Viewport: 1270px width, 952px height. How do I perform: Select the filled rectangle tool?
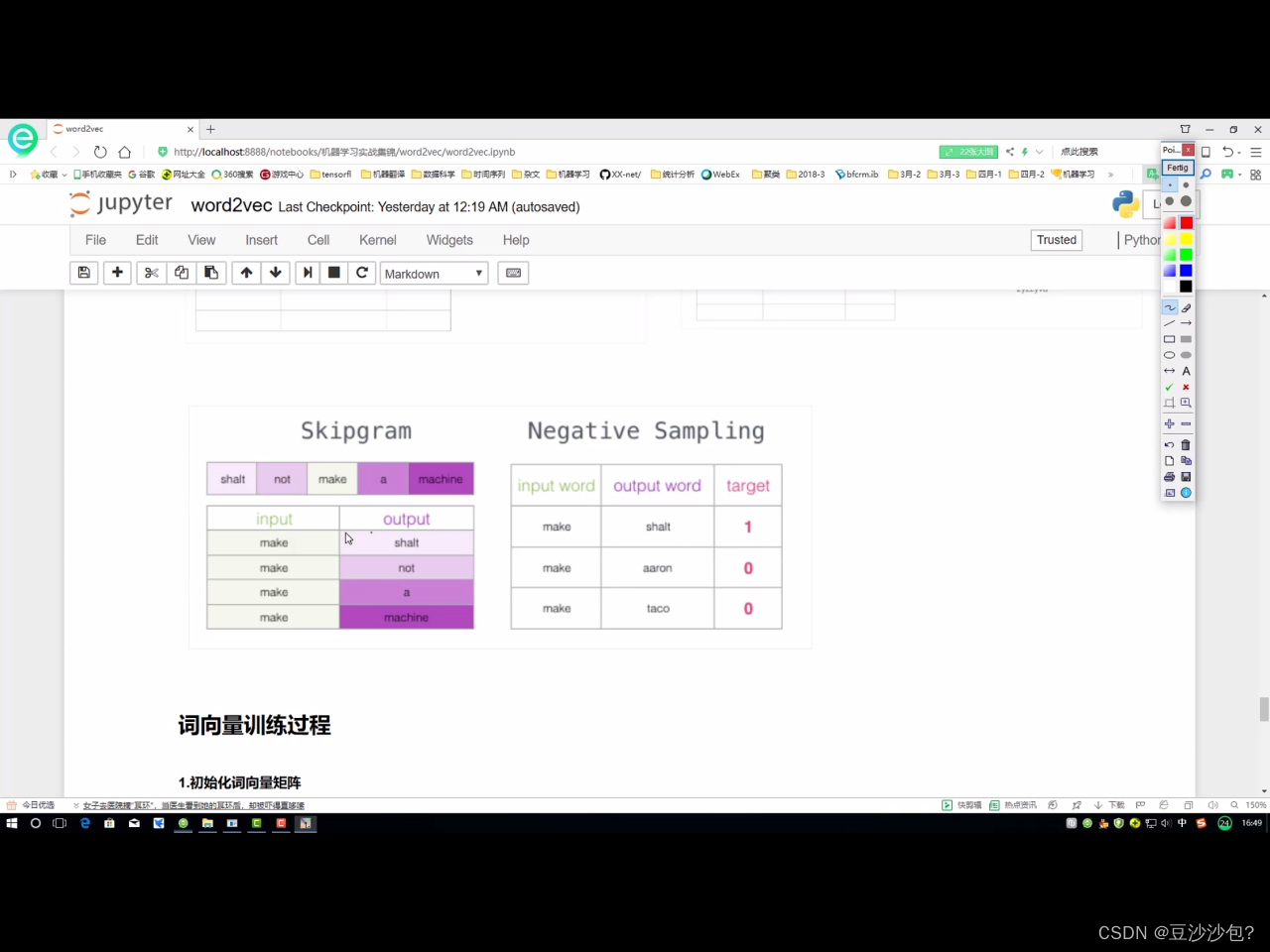1186,339
